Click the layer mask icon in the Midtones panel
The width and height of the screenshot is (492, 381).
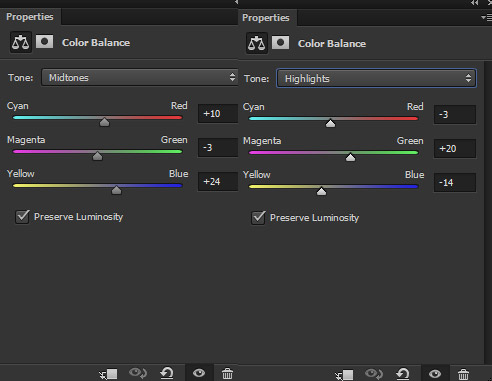click(x=44, y=42)
